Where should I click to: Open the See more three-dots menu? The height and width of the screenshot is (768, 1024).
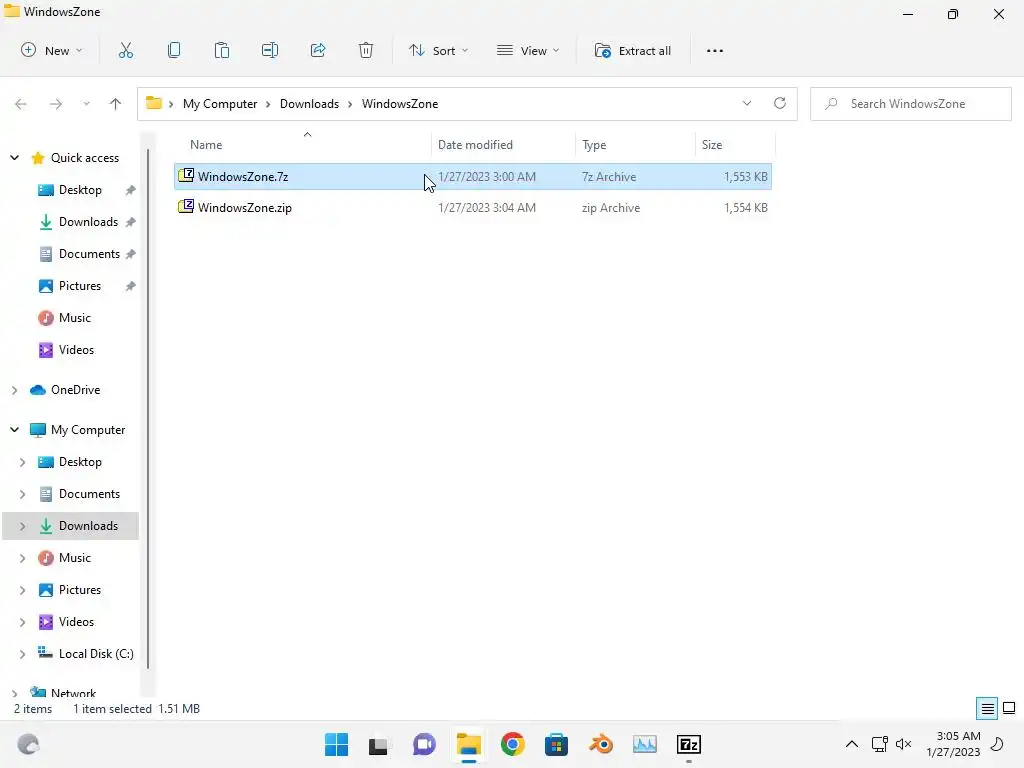tap(714, 50)
